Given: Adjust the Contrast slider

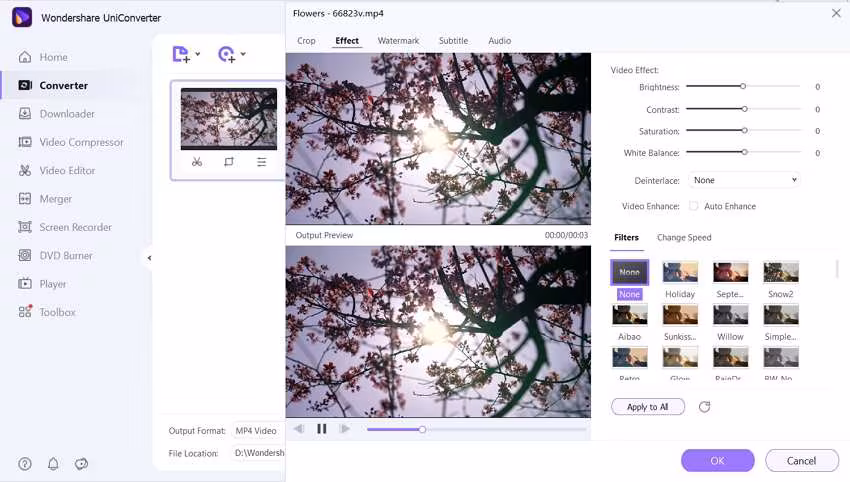Looking at the screenshot, I should point(743,109).
